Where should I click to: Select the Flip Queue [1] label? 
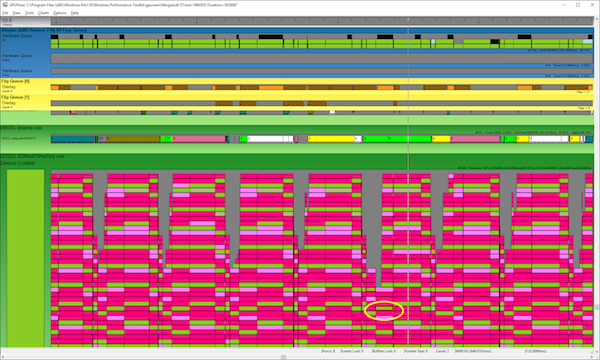(15, 97)
